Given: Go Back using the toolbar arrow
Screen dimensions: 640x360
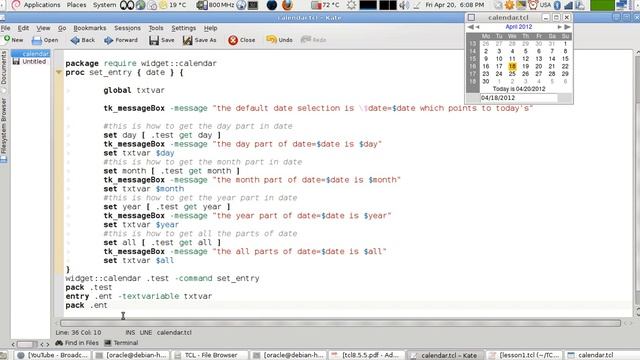Looking at the screenshot, I should pos(82,40).
